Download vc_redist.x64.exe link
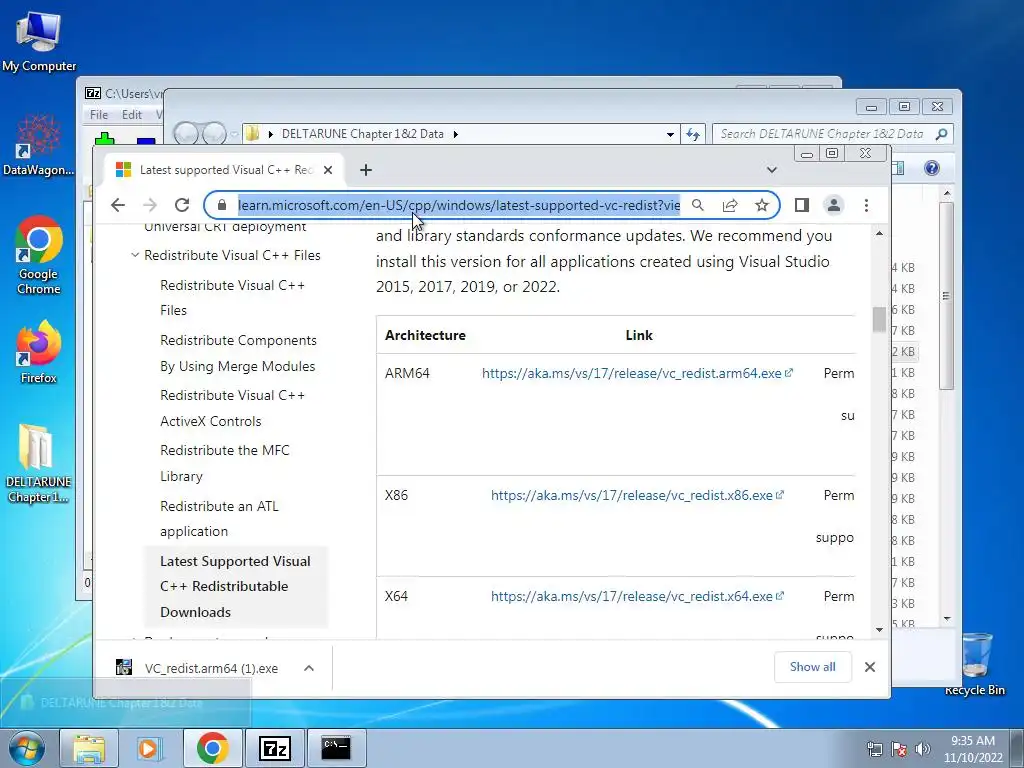Screen dimensions: 1024x768 click(x=637, y=596)
